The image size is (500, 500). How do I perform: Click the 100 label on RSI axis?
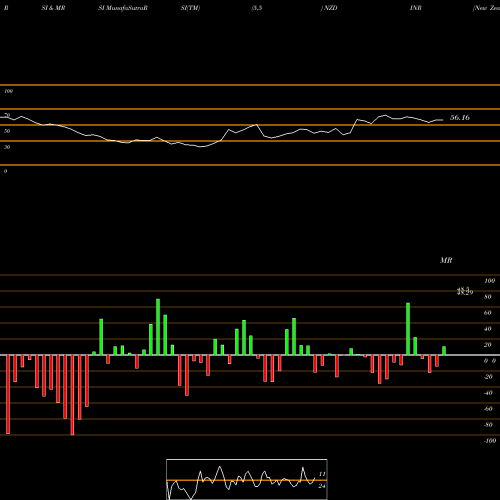pyautogui.click(x=9, y=91)
